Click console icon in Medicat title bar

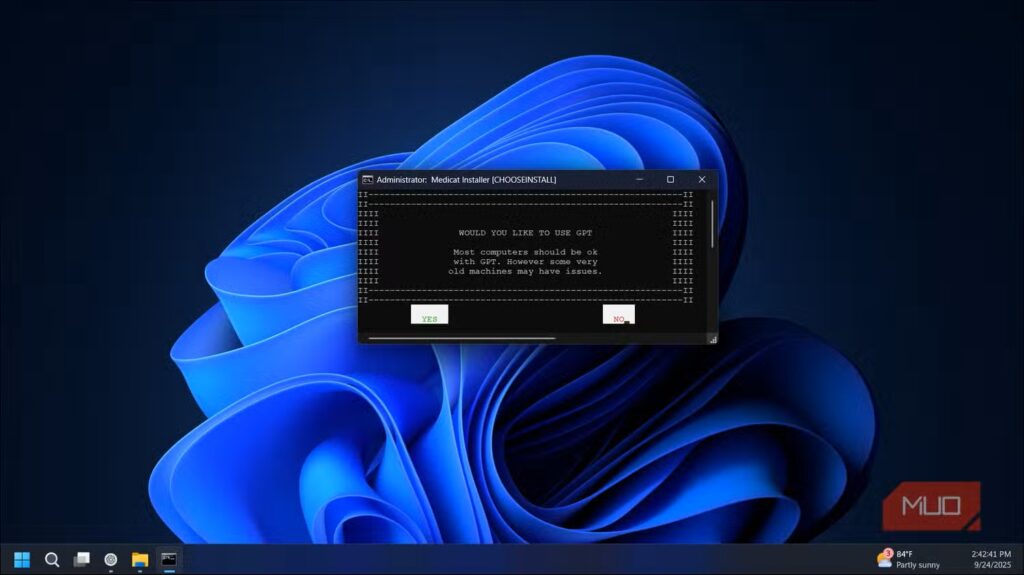click(x=368, y=180)
